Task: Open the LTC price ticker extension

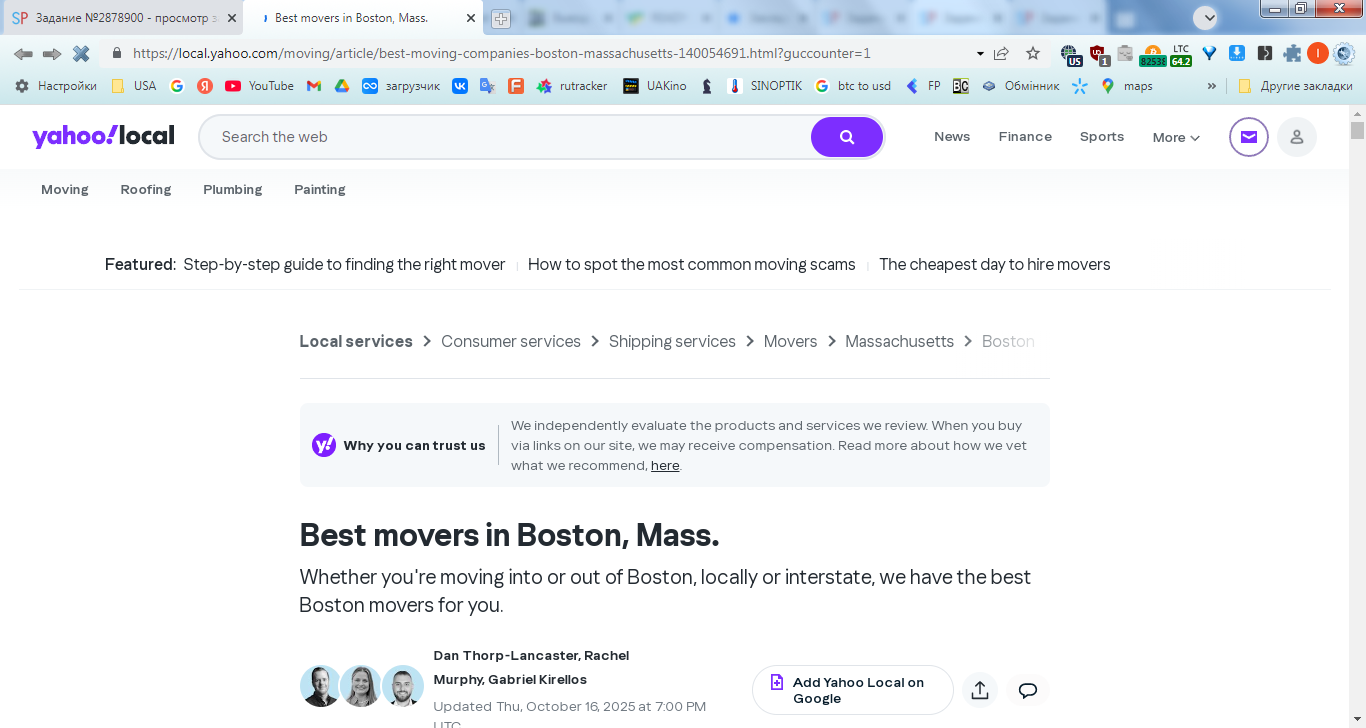Action: tap(1181, 55)
